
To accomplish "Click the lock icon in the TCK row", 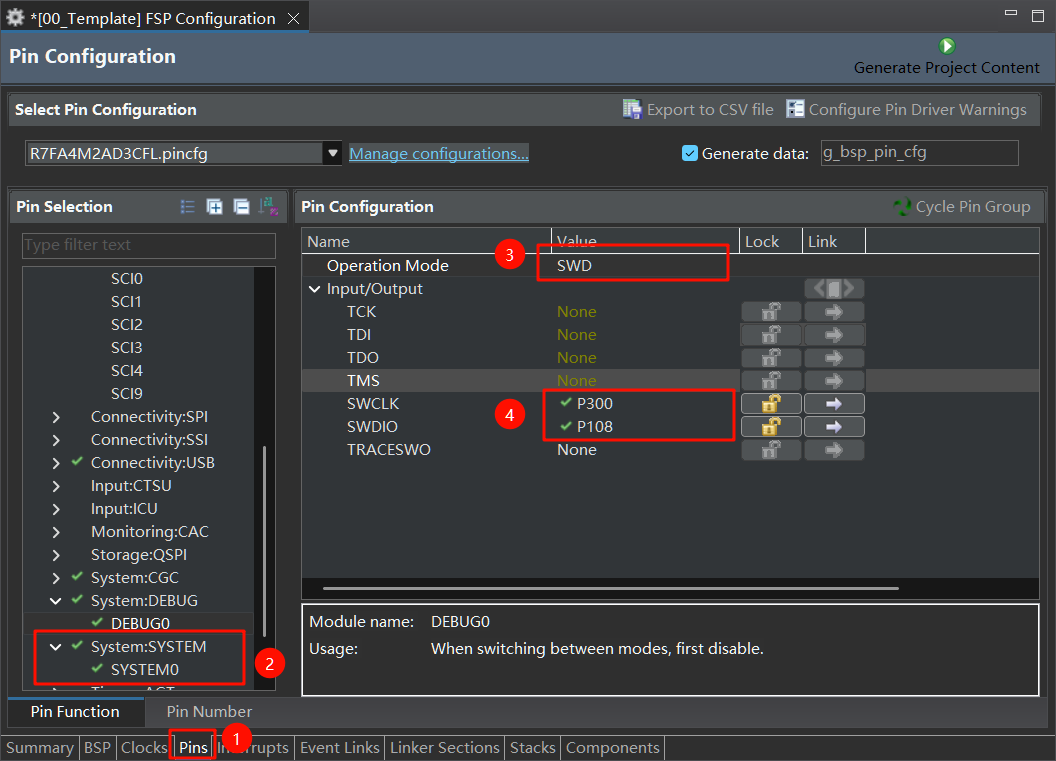I will pos(771,312).
